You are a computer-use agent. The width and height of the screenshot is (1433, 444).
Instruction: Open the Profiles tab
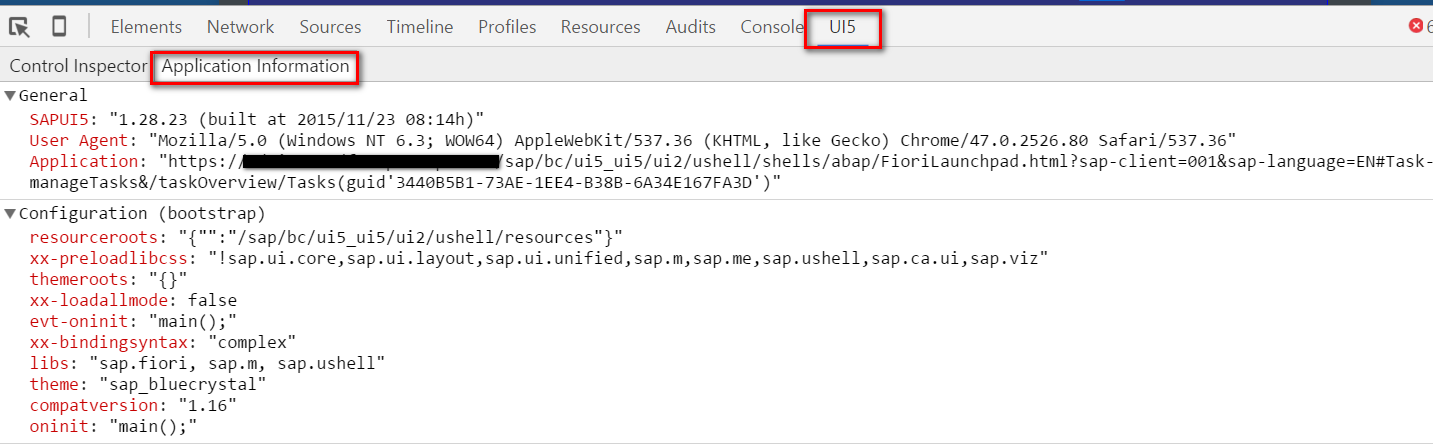point(507,27)
